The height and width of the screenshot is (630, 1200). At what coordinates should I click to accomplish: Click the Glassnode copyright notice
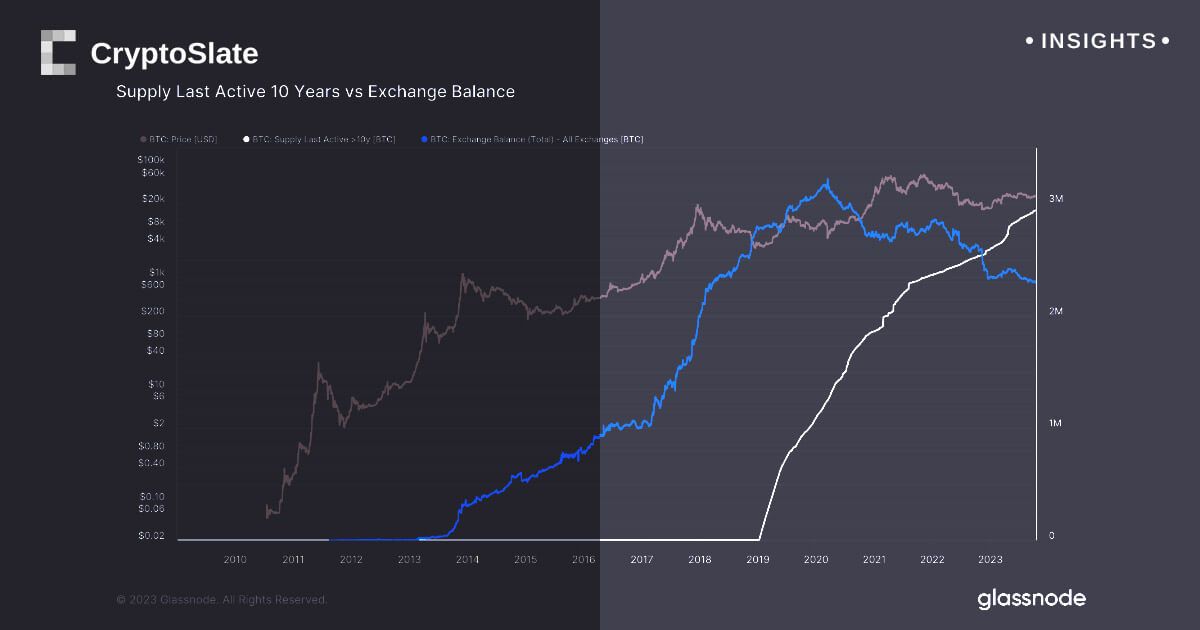tap(222, 600)
